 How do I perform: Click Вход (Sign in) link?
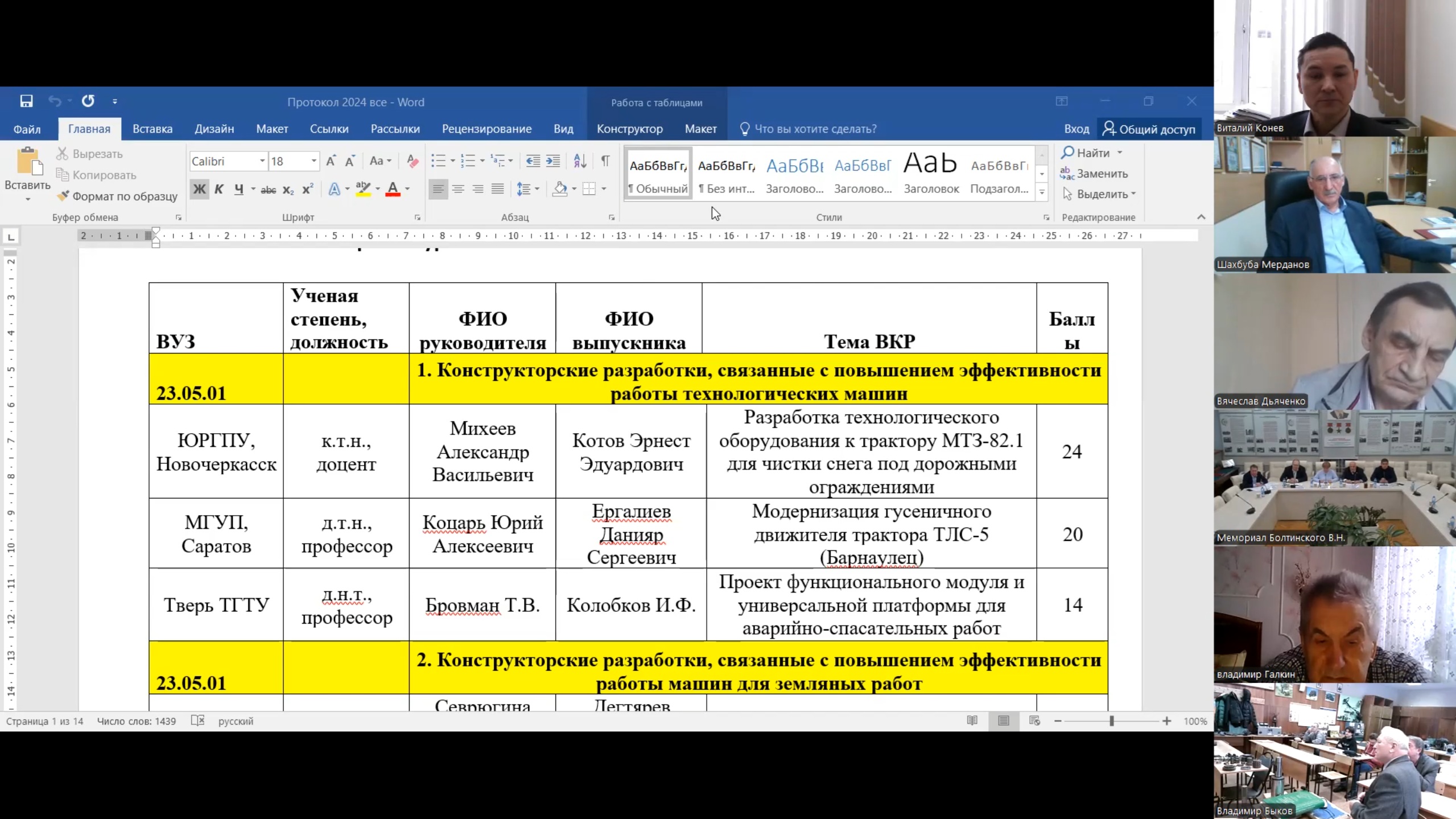[x=1076, y=129]
